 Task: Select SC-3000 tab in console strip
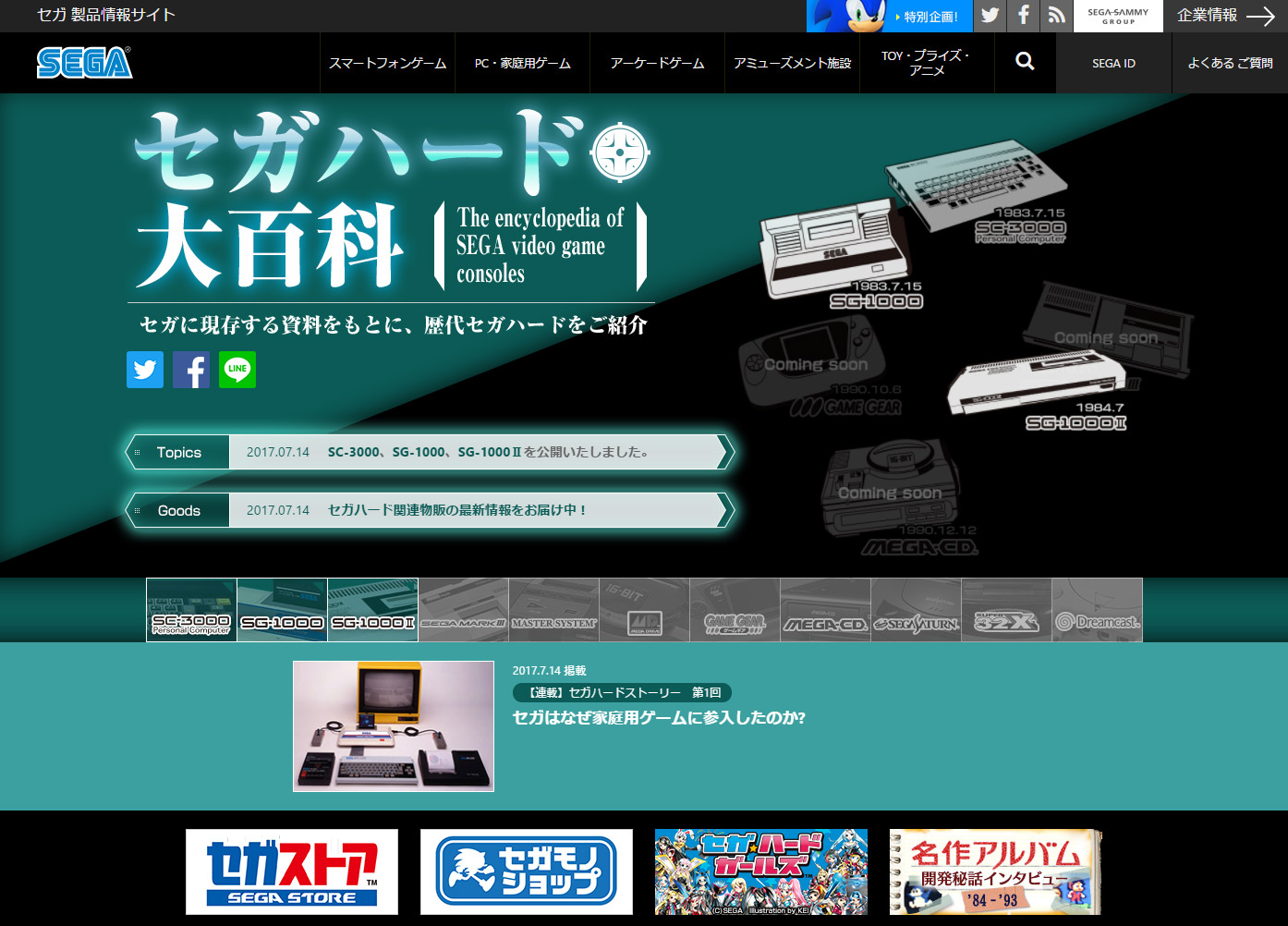(191, 610)
